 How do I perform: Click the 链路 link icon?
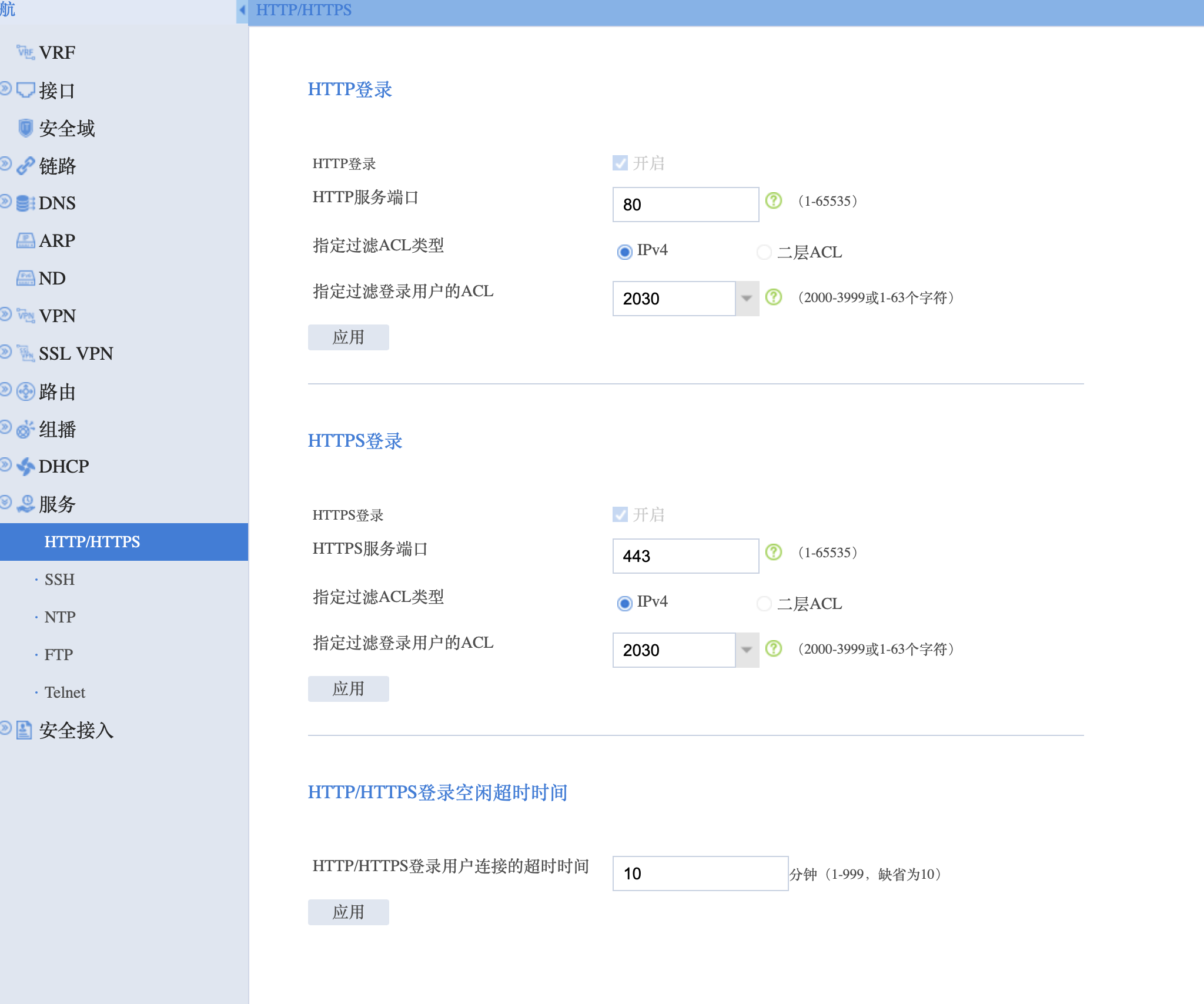(x=25, y=166)
